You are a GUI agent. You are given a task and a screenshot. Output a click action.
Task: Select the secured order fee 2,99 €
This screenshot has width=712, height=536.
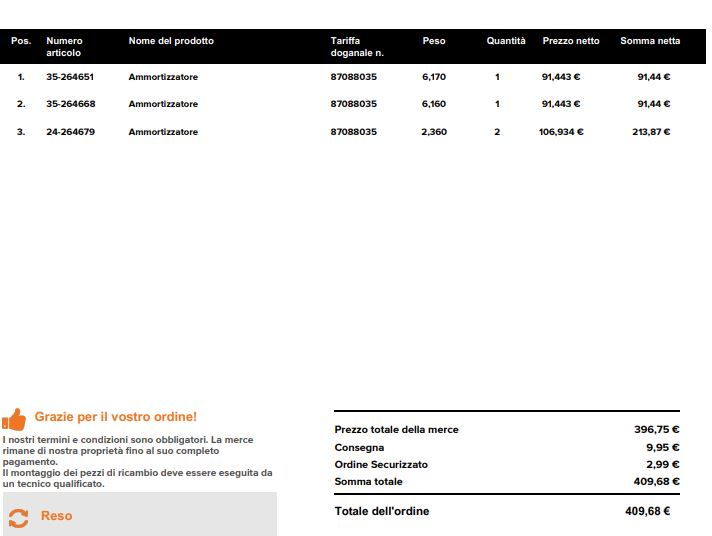pyautogui.click(x=663, y=464)
